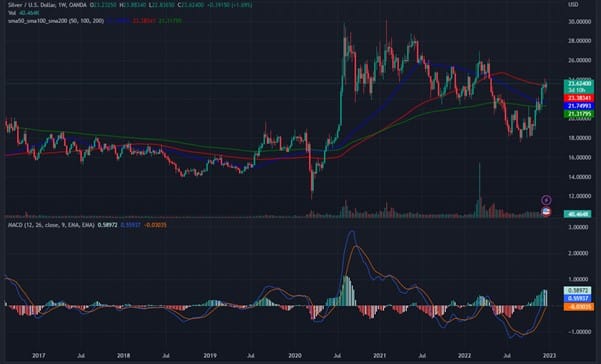Click the MACD legend value 0.58972
This screenshot has width=601, height=364.
pyautogui.click(x=107, y=225)
